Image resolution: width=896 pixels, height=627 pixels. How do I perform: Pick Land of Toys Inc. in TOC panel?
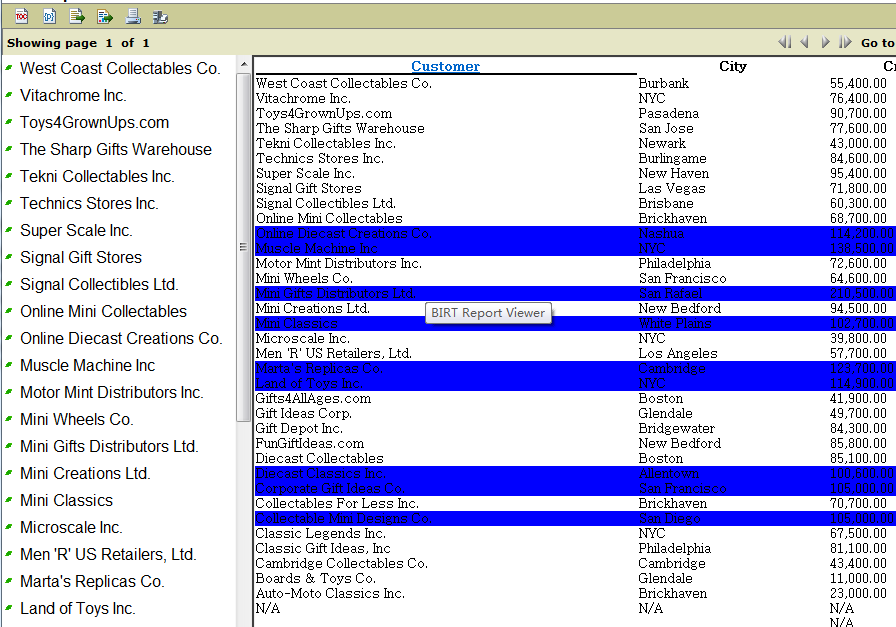pyautogui.click(x=78, y=609)
